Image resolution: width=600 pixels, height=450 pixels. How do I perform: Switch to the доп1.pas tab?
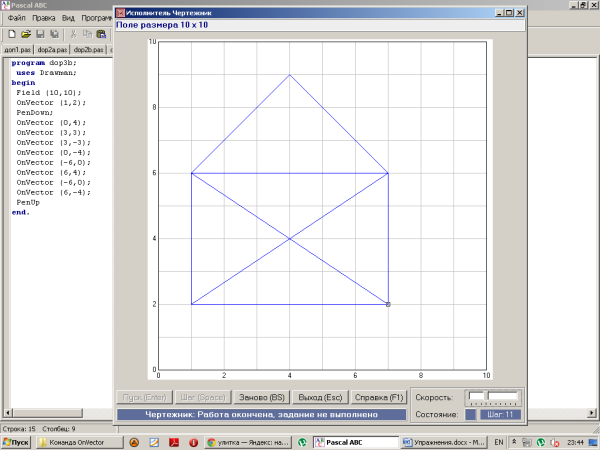pos(18,48)
